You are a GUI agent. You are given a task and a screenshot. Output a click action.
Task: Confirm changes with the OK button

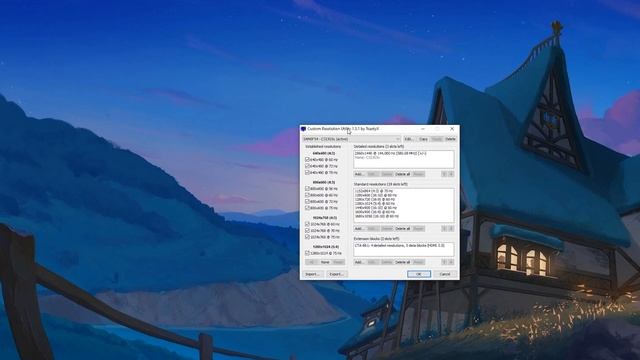click(419, 274)
